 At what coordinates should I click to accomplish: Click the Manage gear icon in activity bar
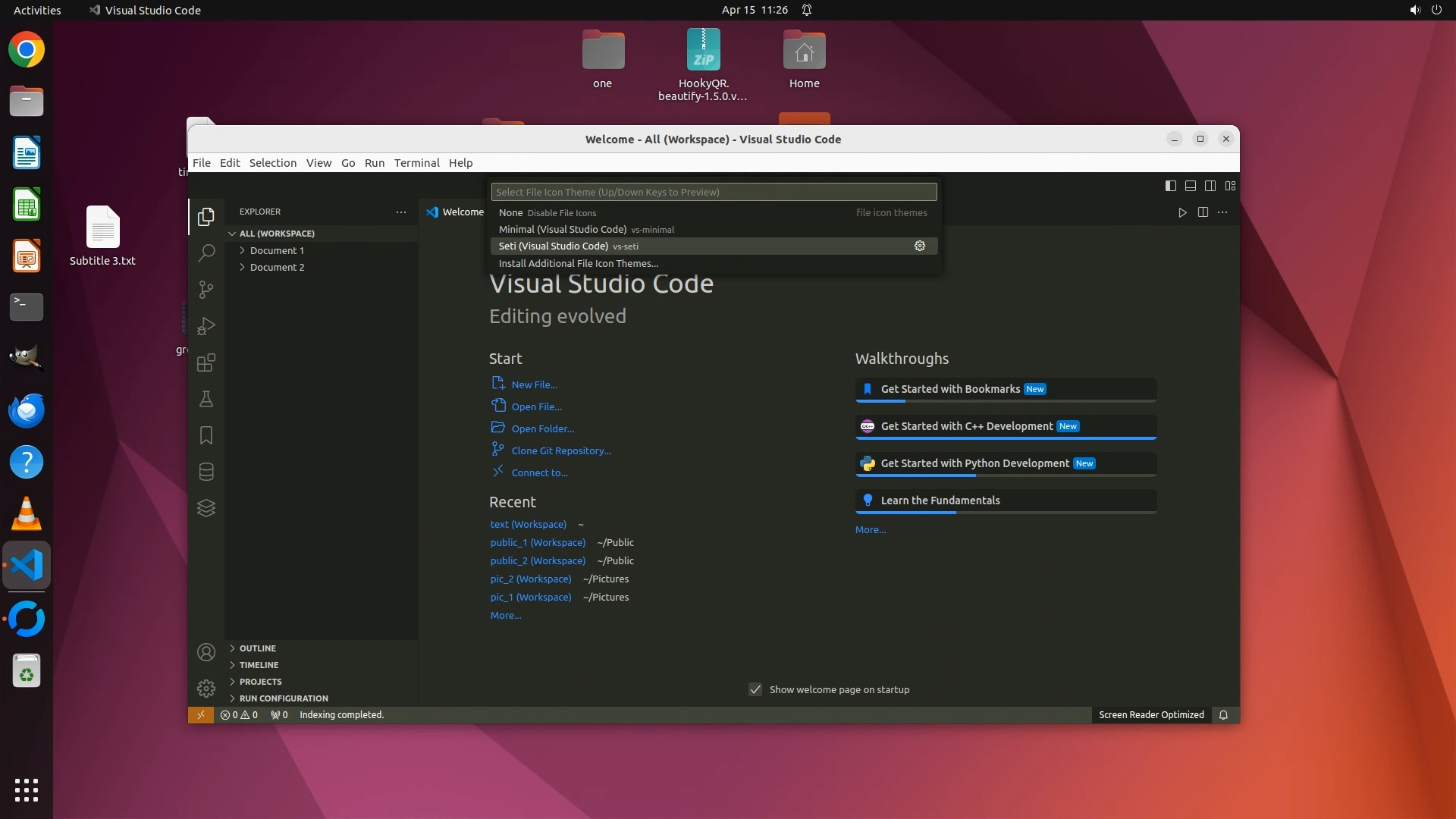[206, 688]
